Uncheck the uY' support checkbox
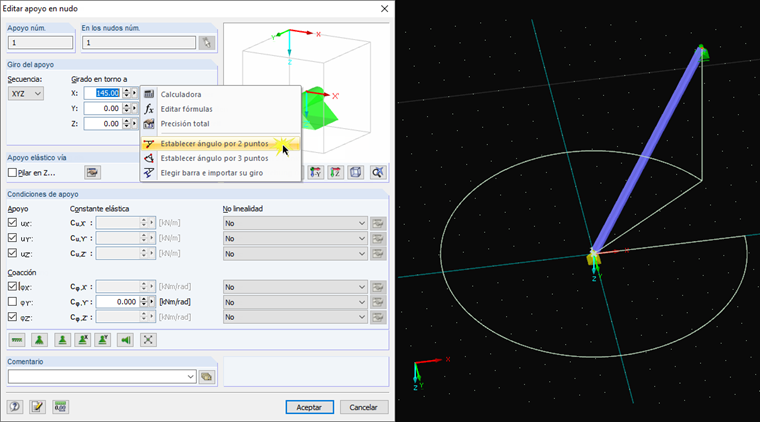Image resolution: width=760 pixels, height=422 pixels. tap(13, 238)
